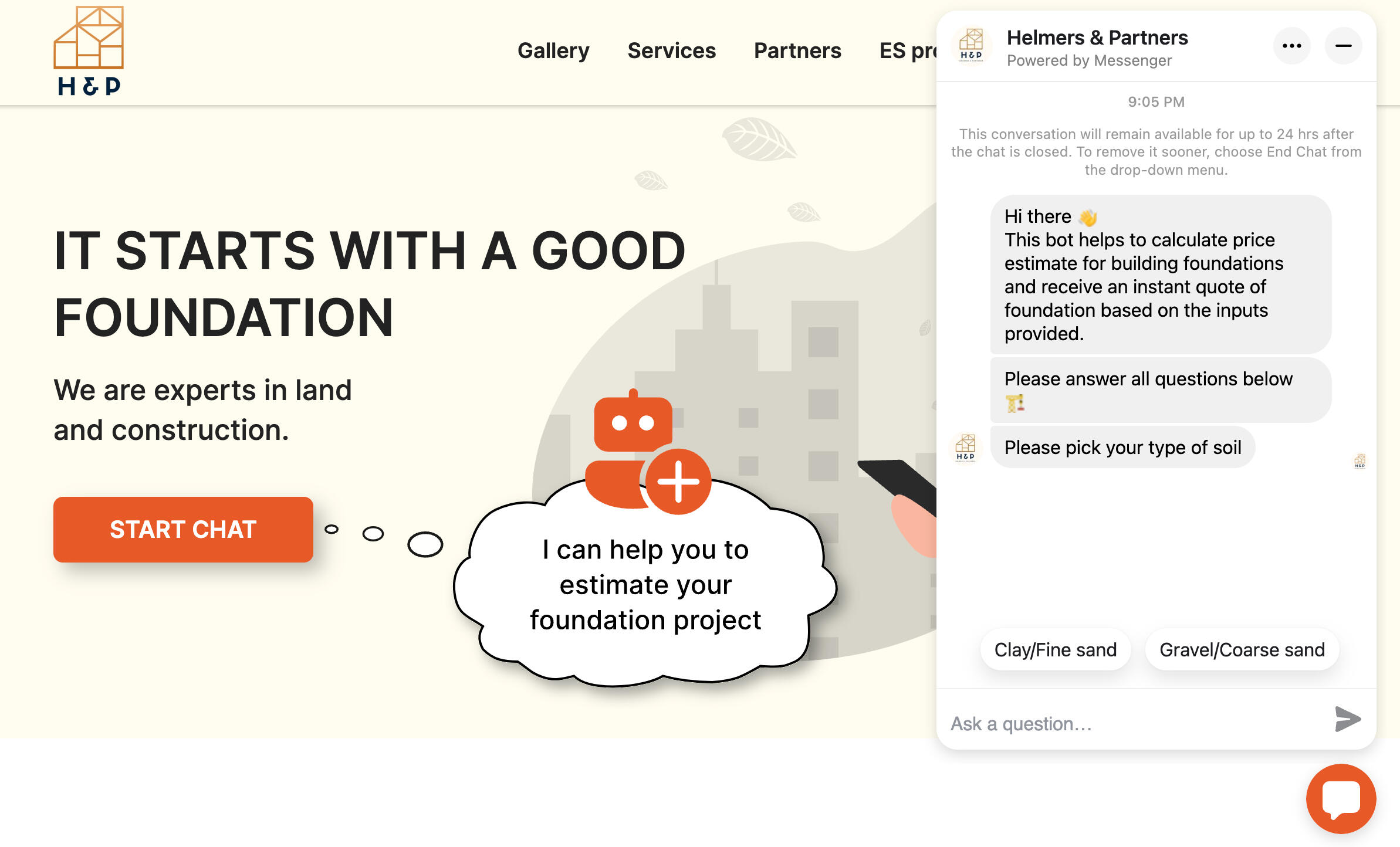Image resolution: width=1400 pixels, height=847 pixels.
Task: Open the Gallery menu item
Action: (553, 51)
